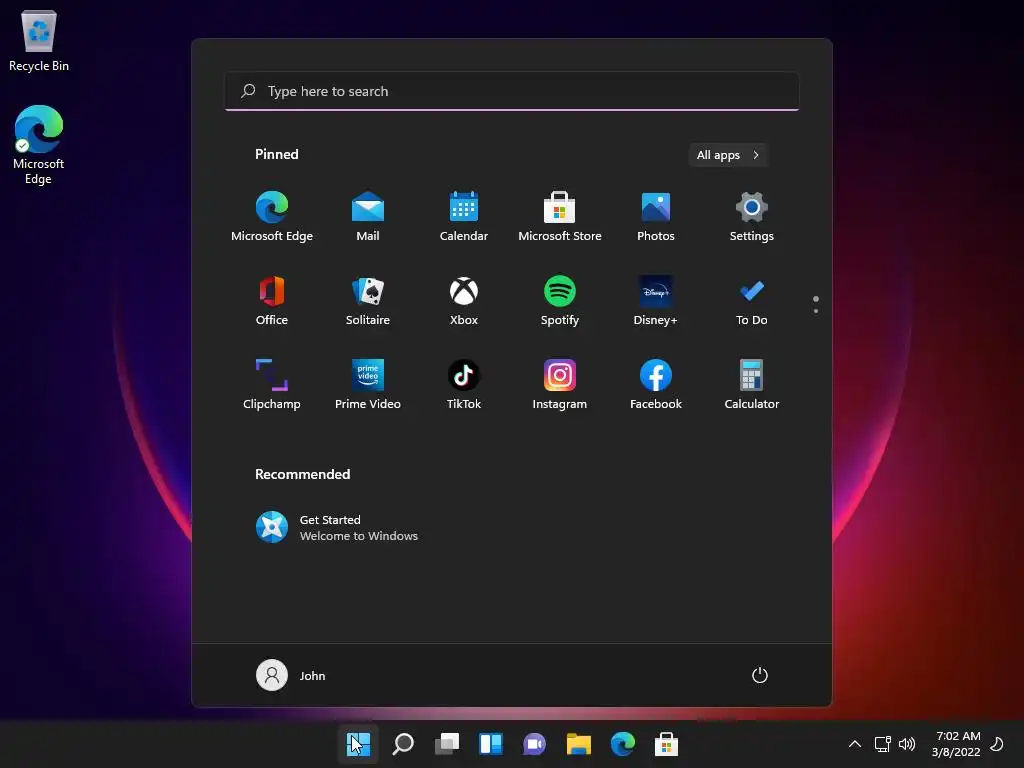The width and height of the screenshot is (1024, 768).
Task: Open Settings from pinned apps
Action: (752, 216)
